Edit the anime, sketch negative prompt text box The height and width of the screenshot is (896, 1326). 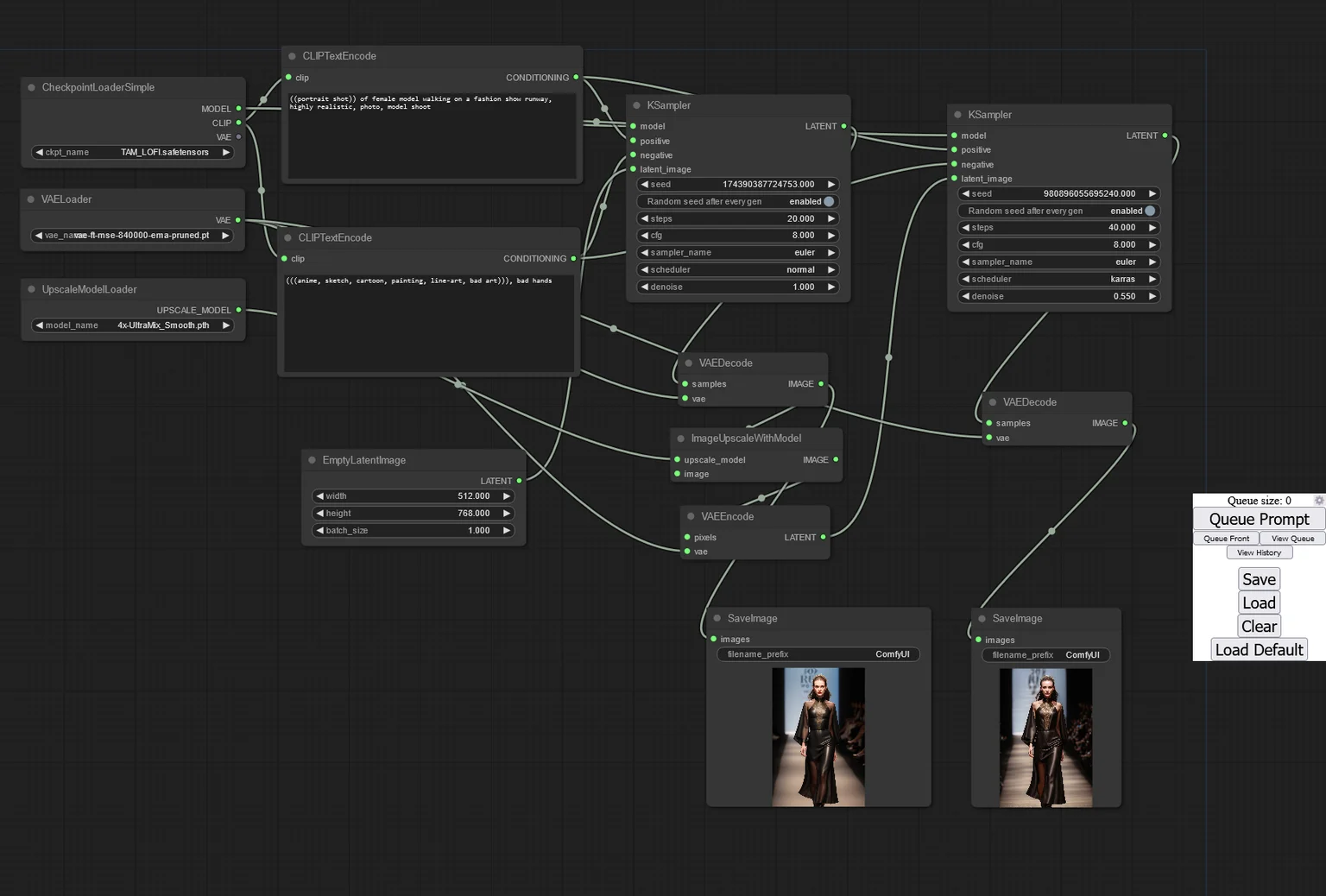coord(429,323)
